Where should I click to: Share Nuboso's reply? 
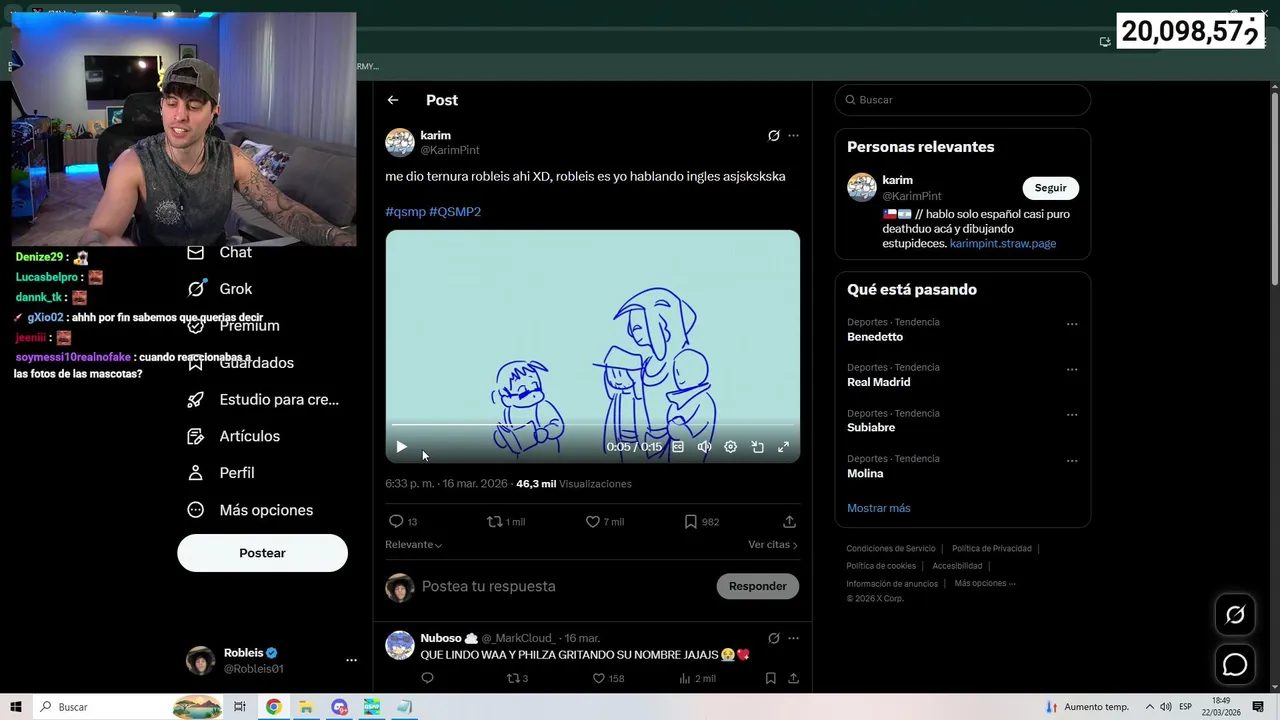(793, 678)
